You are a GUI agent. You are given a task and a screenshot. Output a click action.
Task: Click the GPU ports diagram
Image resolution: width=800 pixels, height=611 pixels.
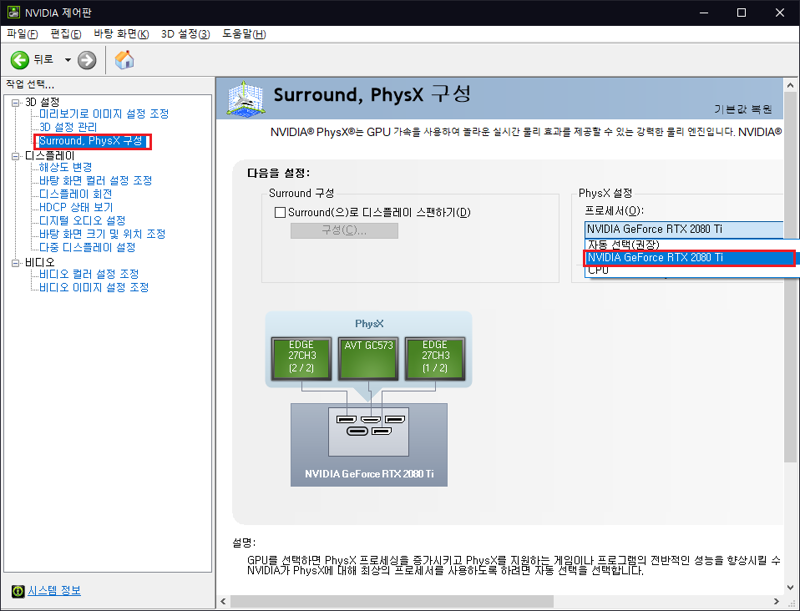pyautogui.click(x=368, y=431)
